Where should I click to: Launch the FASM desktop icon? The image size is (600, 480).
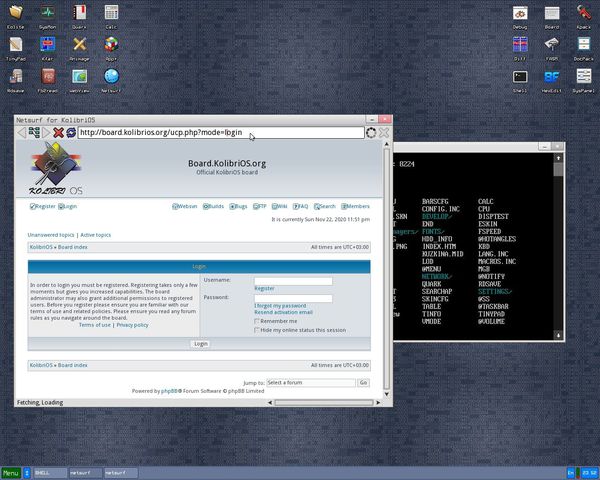(552, 45)
